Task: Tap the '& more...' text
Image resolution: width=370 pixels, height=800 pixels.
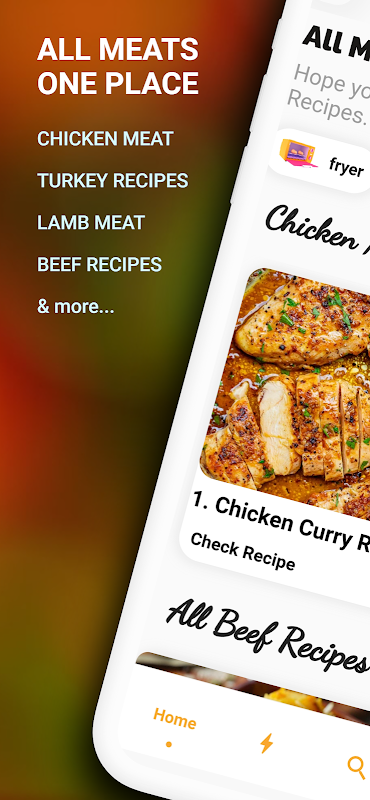Action: tap(76, 306)
